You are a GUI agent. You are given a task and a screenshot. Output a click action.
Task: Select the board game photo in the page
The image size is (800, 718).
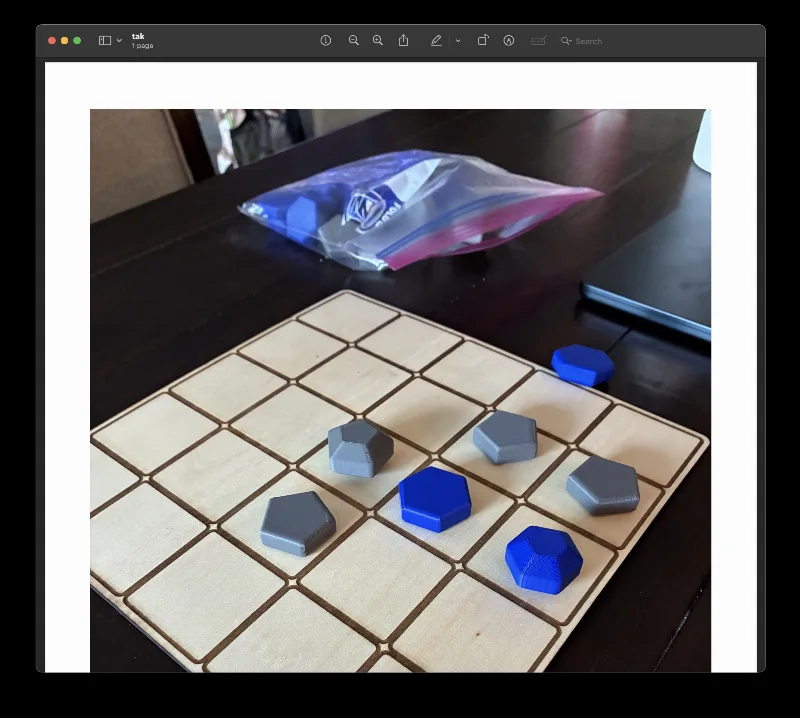(x=401, y=390)
